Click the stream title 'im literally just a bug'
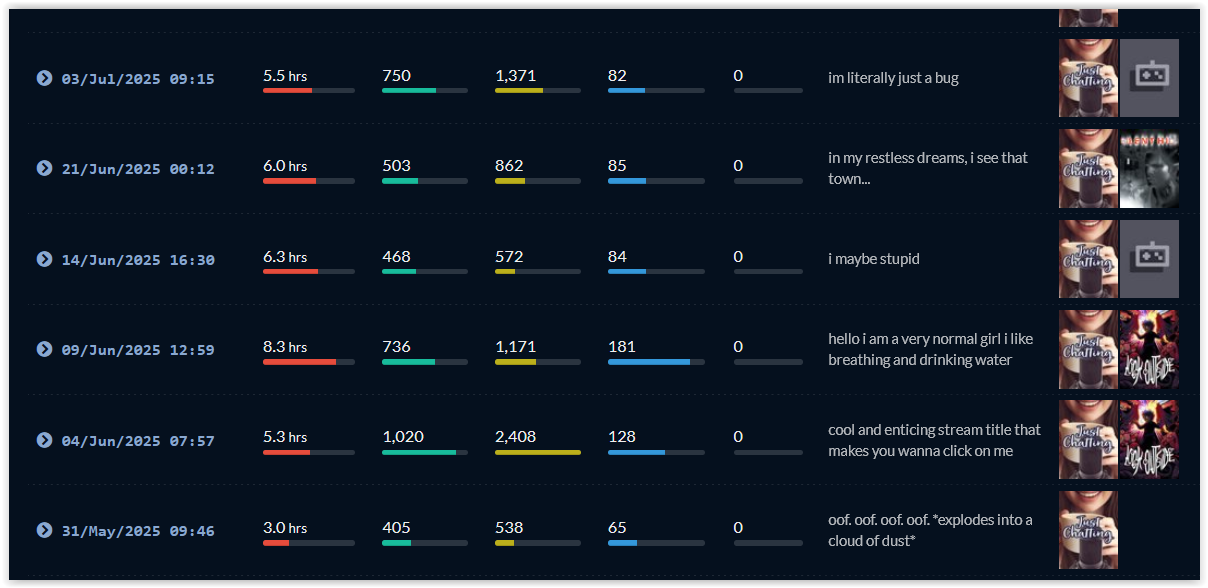 coord(893,78)
